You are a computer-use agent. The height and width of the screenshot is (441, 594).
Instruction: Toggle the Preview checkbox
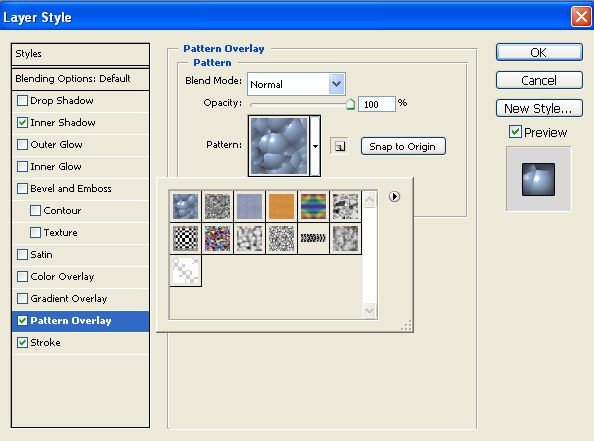[x=515, y=132]
